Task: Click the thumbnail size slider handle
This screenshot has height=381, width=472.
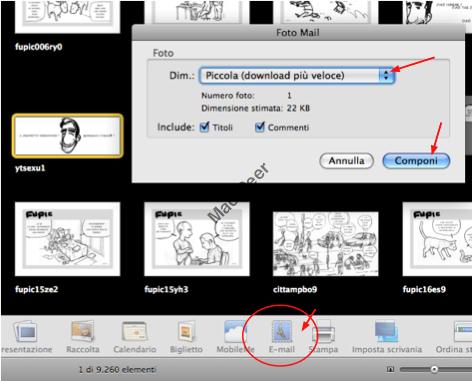Action: click(434, 369)
